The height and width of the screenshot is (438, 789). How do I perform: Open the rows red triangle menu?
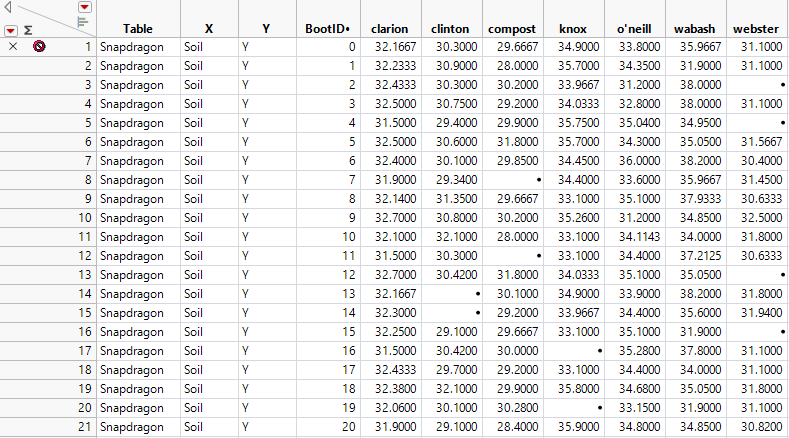pos(11,30)
